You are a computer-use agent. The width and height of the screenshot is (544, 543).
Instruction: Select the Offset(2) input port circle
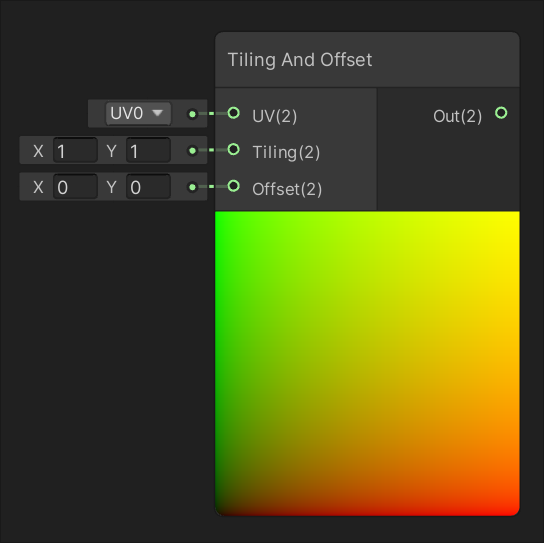pos(233,186)
